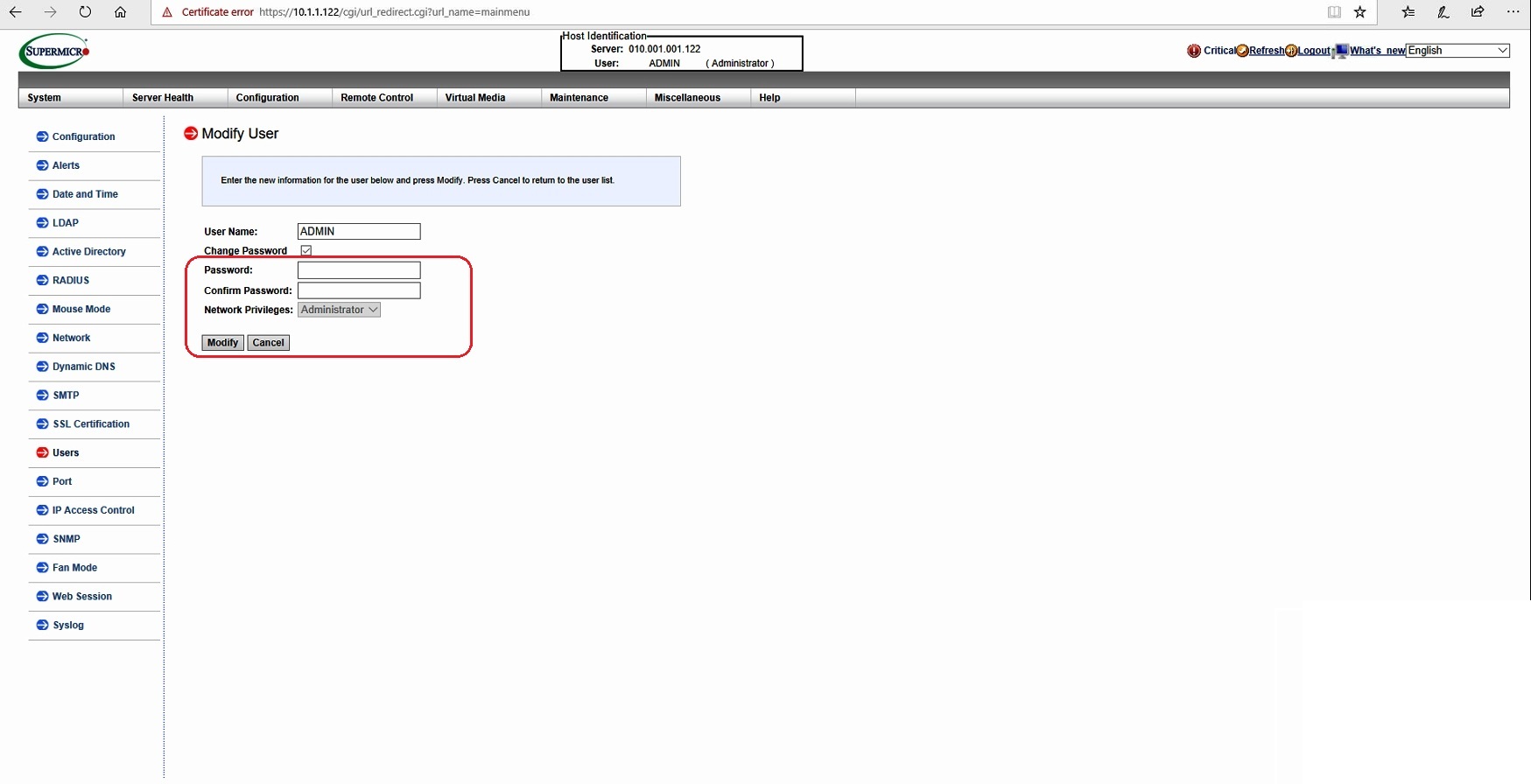Click the browser back arrow
Viewport: 1531px width, 784px height.
(15, 12)
